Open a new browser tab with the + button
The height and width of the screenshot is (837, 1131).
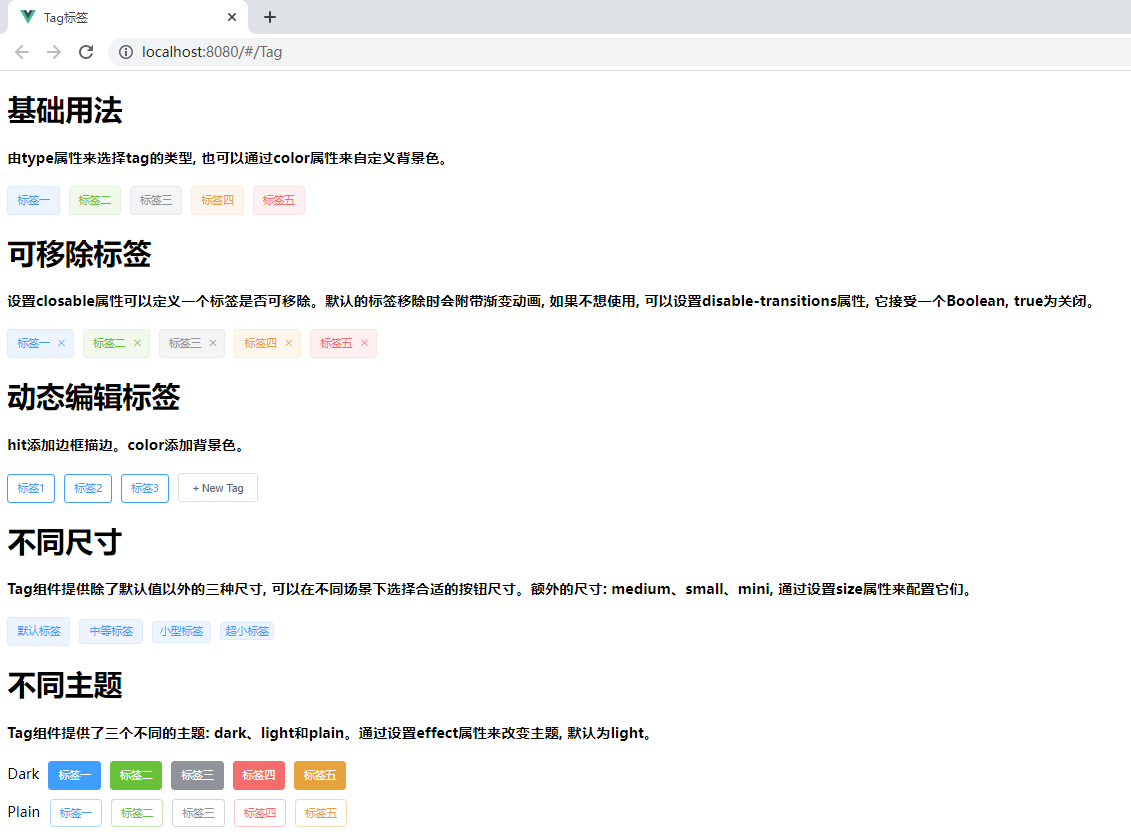pyautogui.click(x=269, y=16)
